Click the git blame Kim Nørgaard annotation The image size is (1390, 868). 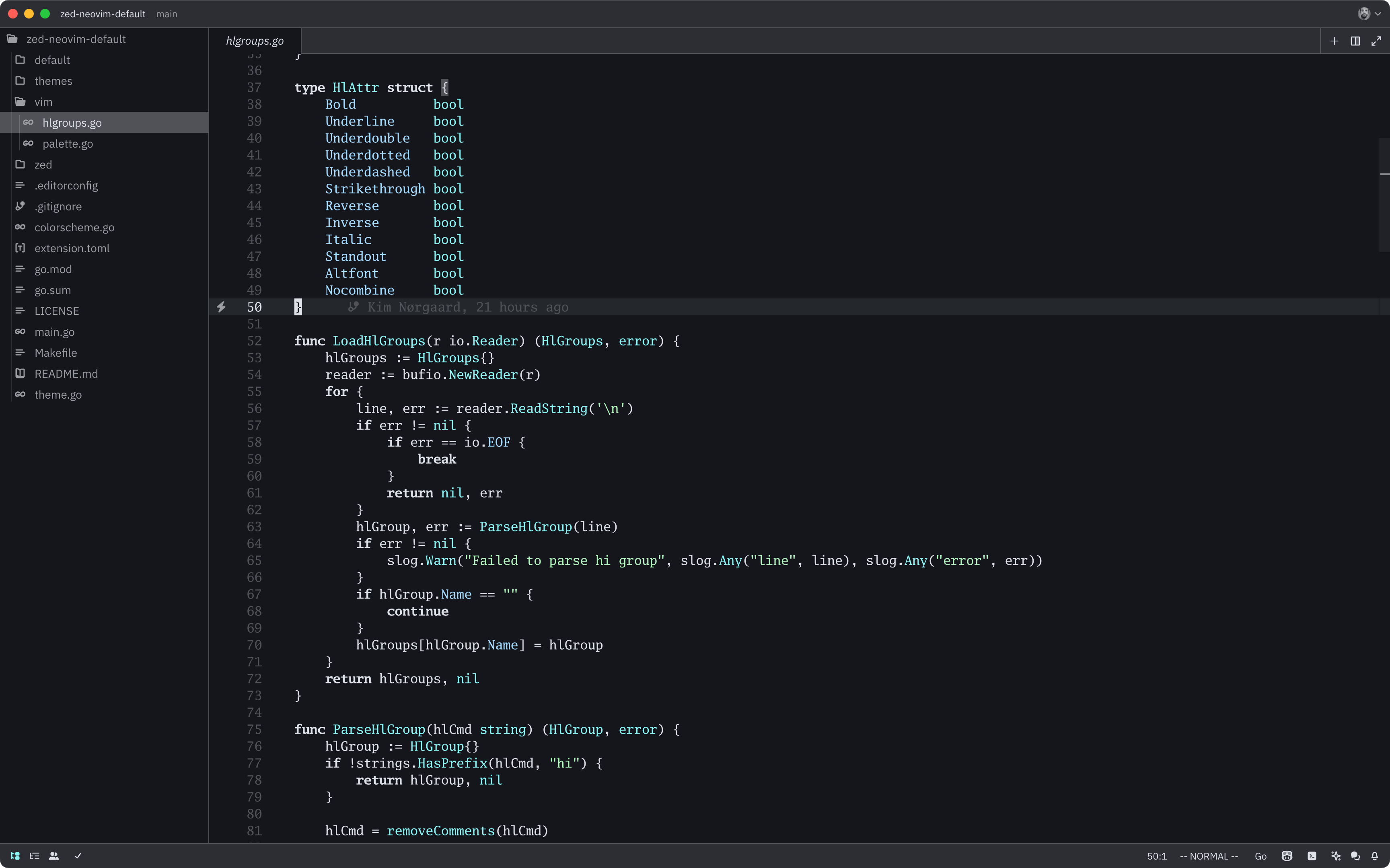pyautogui.click(x=458, y=307)
